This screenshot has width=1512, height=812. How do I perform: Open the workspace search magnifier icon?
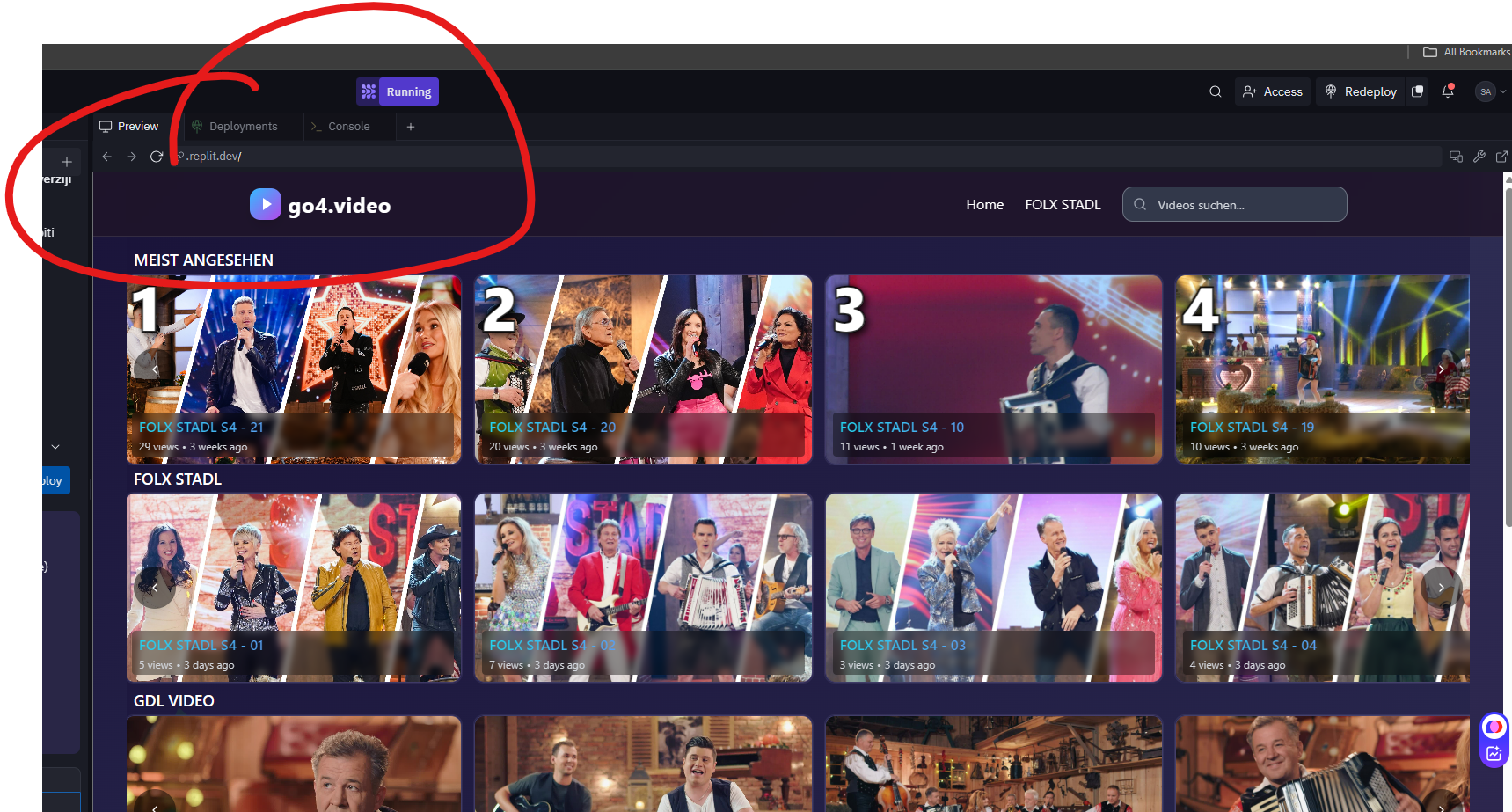coord(1216,91)
